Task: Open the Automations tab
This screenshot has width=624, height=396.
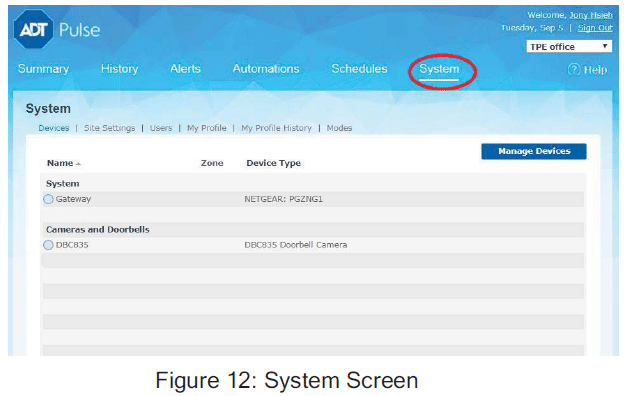Action: (x=266, y=69)
